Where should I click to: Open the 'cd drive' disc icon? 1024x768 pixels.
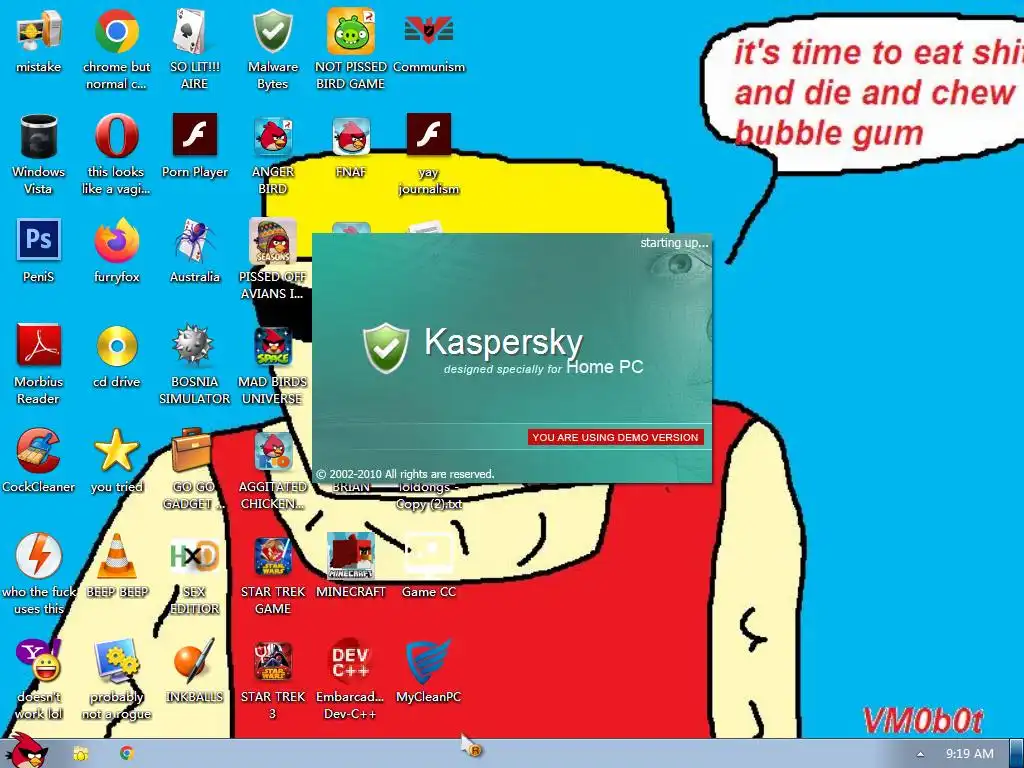(116, 346)
